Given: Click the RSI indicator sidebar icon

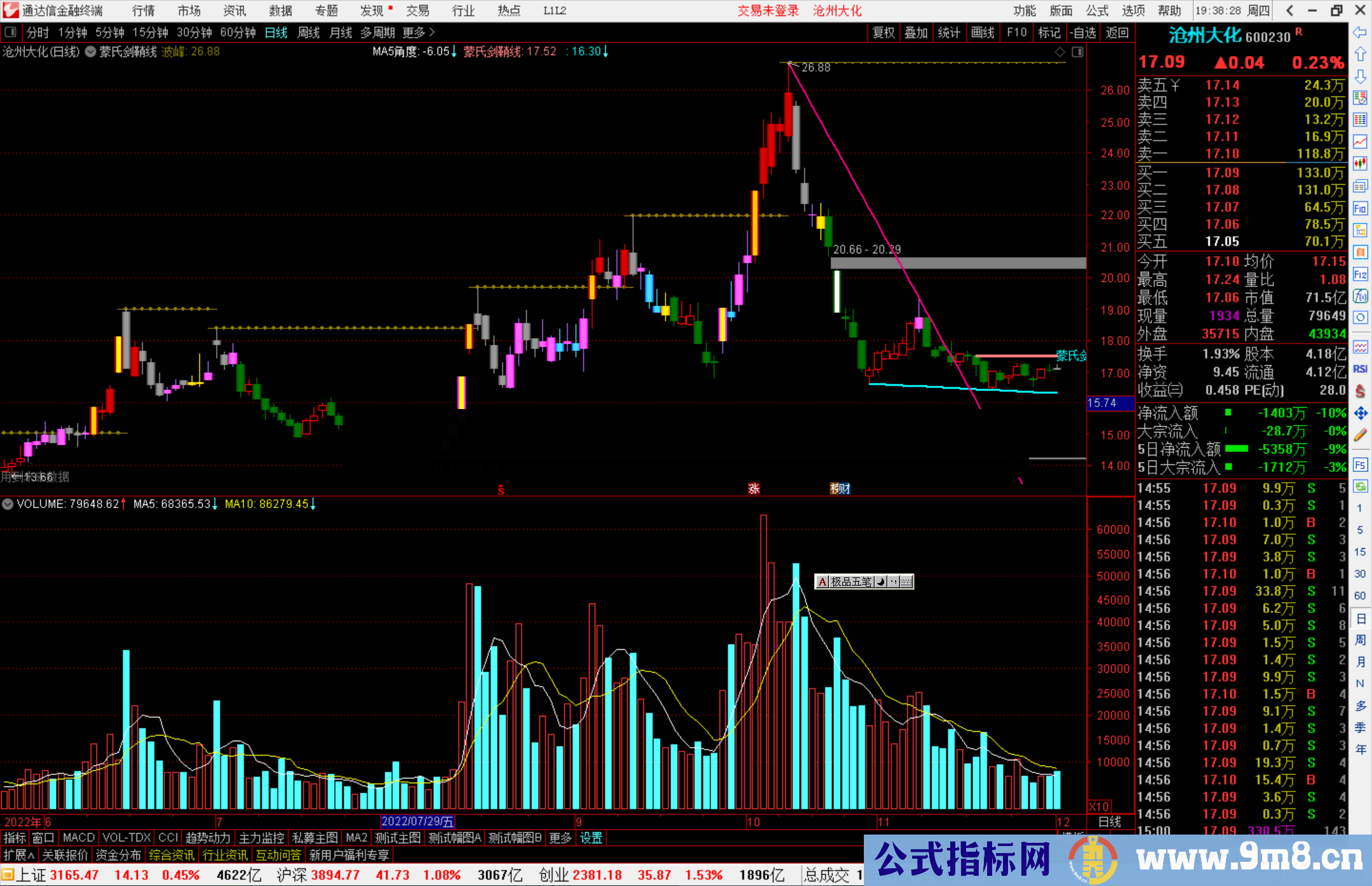Looking at the screenshot, I should (x=1360, y=369).
